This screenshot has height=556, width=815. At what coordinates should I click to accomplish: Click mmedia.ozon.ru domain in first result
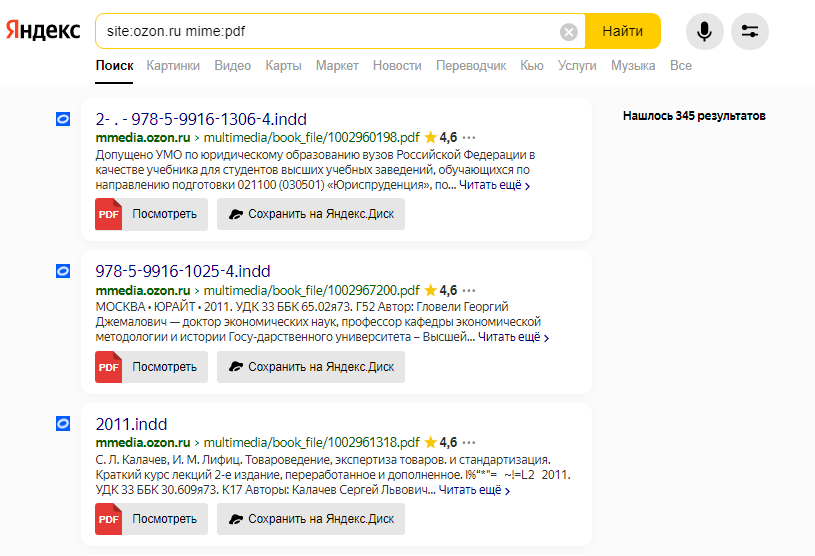pyautogui.click(x=143, y=138)
